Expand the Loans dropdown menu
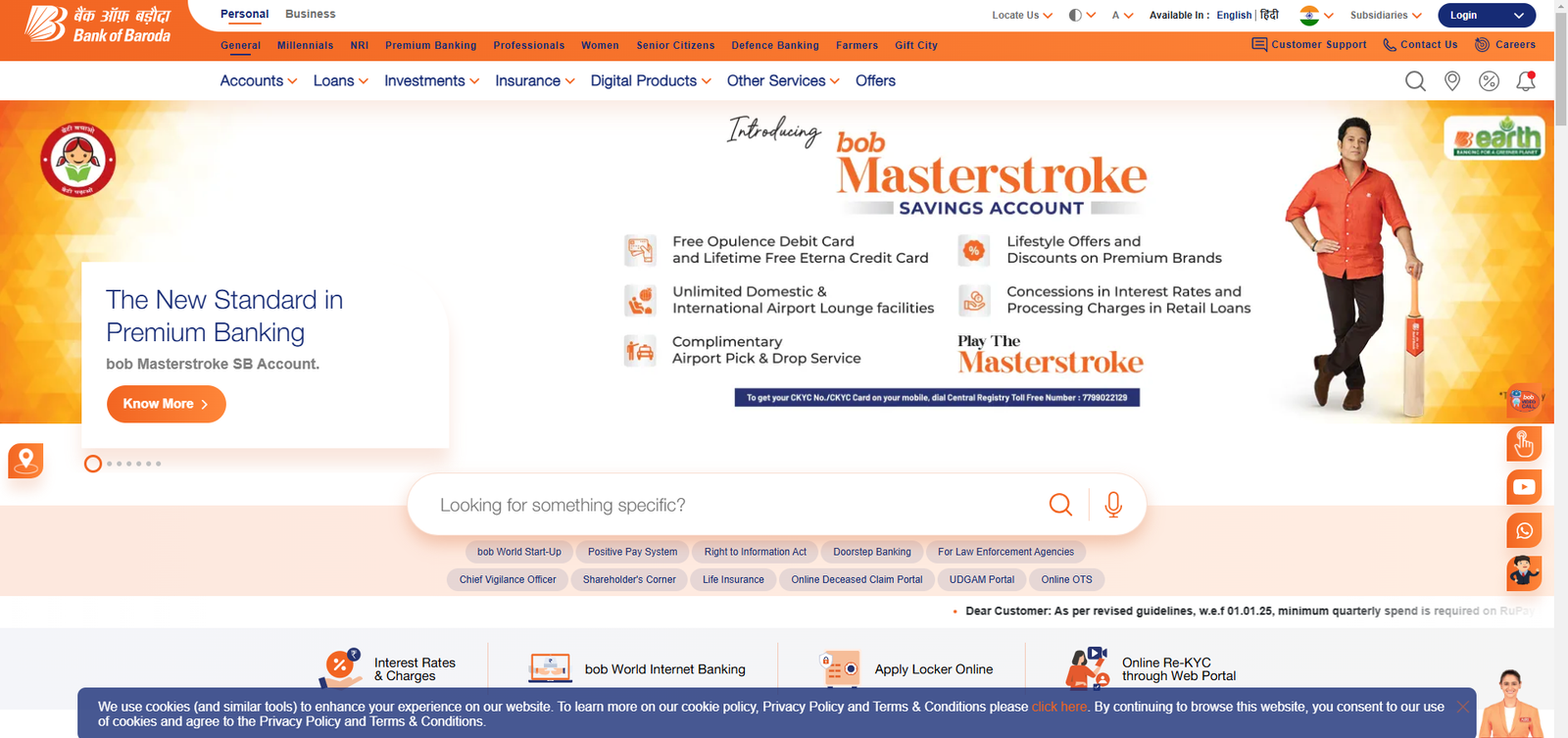Image resolution: width=1568 pixels, height=738 pixels. point(341,80)
